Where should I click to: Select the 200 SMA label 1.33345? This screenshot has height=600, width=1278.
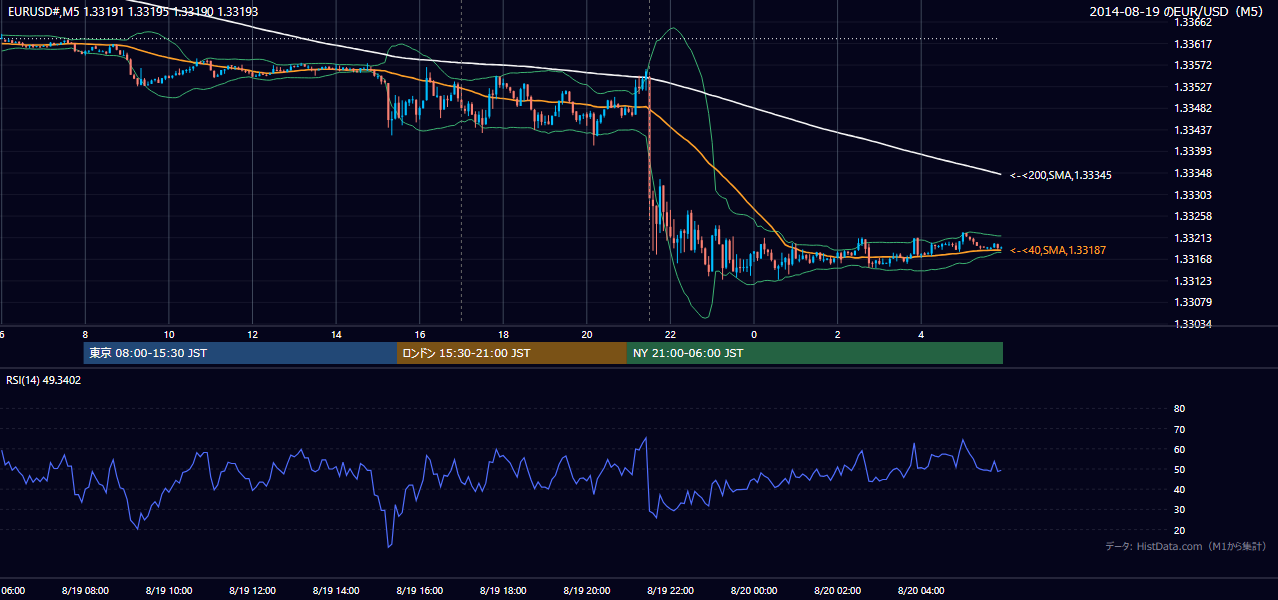(1061, 175)
